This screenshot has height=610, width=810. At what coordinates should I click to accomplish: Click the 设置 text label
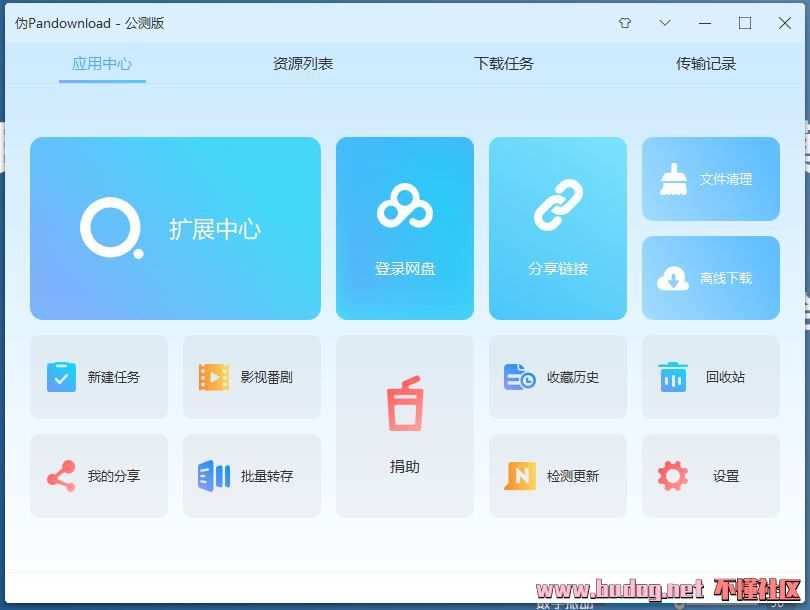pyautogui.click(x=726, y=476)
